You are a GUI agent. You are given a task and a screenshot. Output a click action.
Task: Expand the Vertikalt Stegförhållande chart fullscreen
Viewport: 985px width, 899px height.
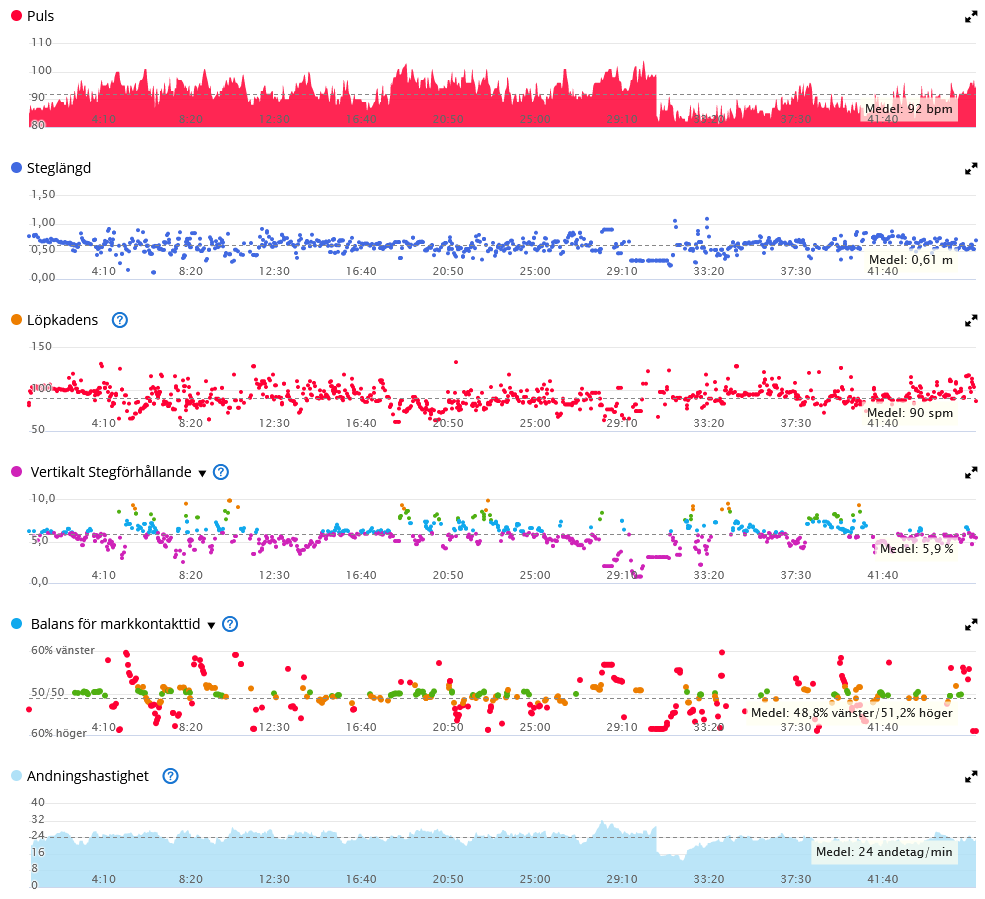(971, 473)
